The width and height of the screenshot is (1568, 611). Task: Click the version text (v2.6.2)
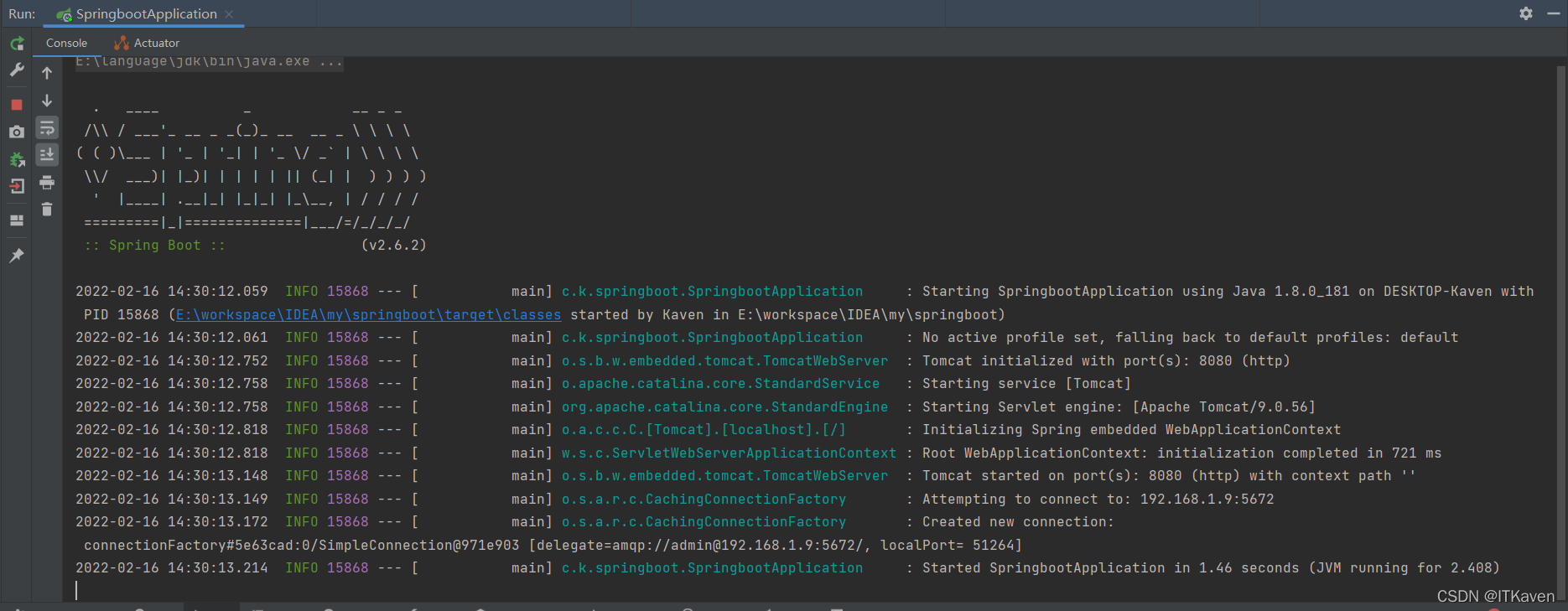pyautogui.click(x=393, y=246)
